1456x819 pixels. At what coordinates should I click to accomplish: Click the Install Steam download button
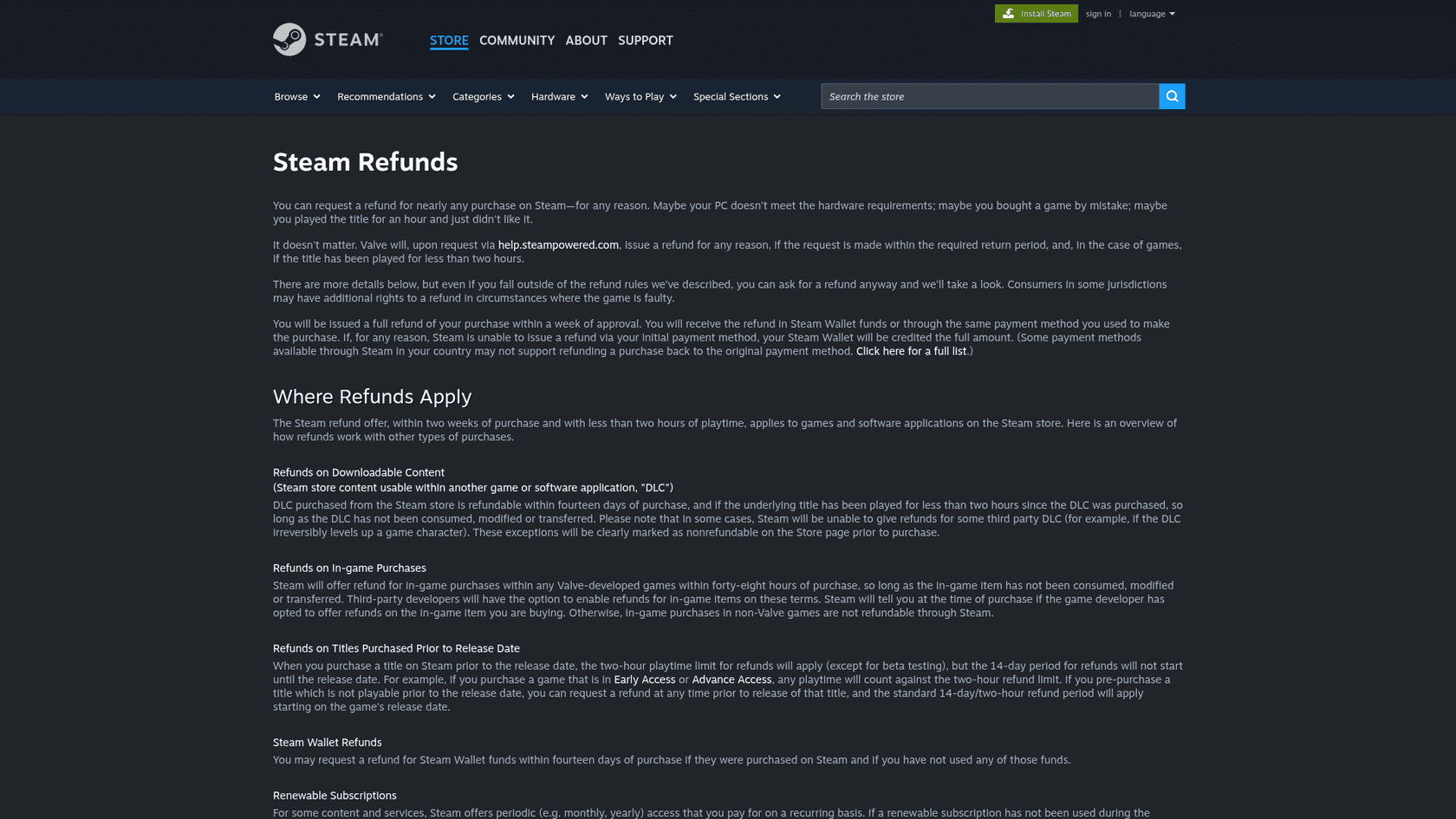[x=1036, y=13]
